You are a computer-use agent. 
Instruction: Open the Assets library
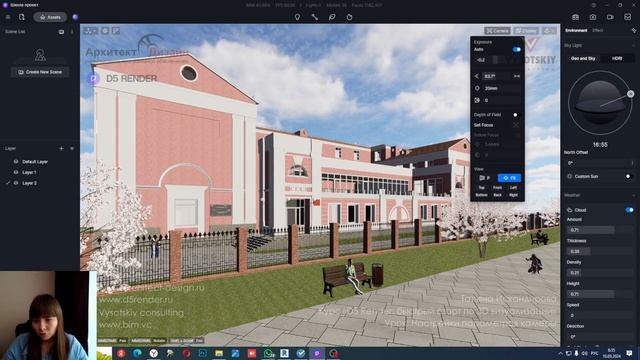pos(50,17)
